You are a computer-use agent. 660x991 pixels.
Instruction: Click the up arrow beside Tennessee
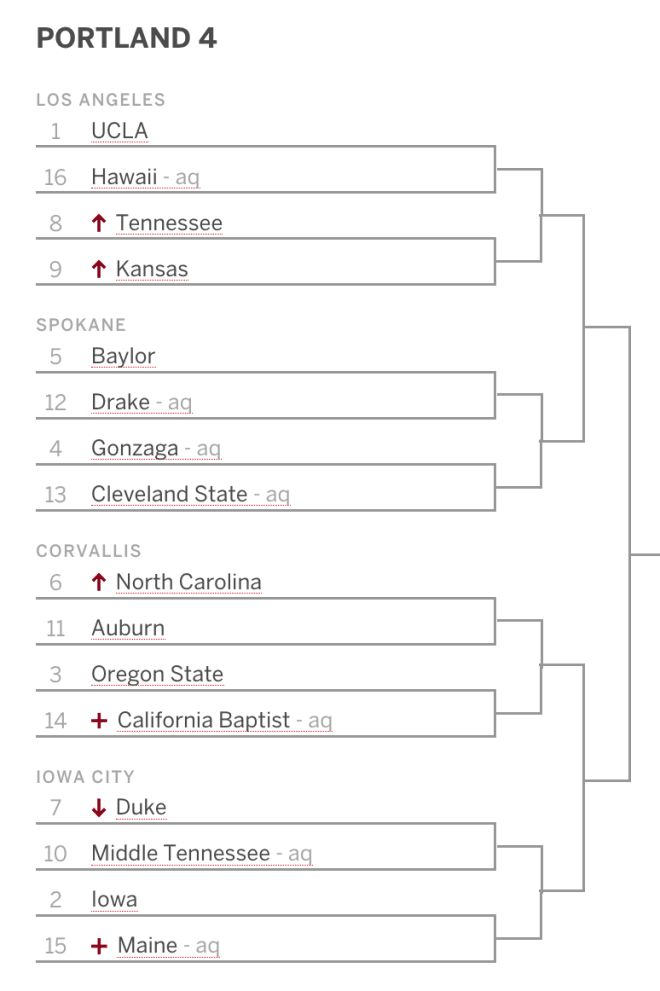click(x=98, y=223)
